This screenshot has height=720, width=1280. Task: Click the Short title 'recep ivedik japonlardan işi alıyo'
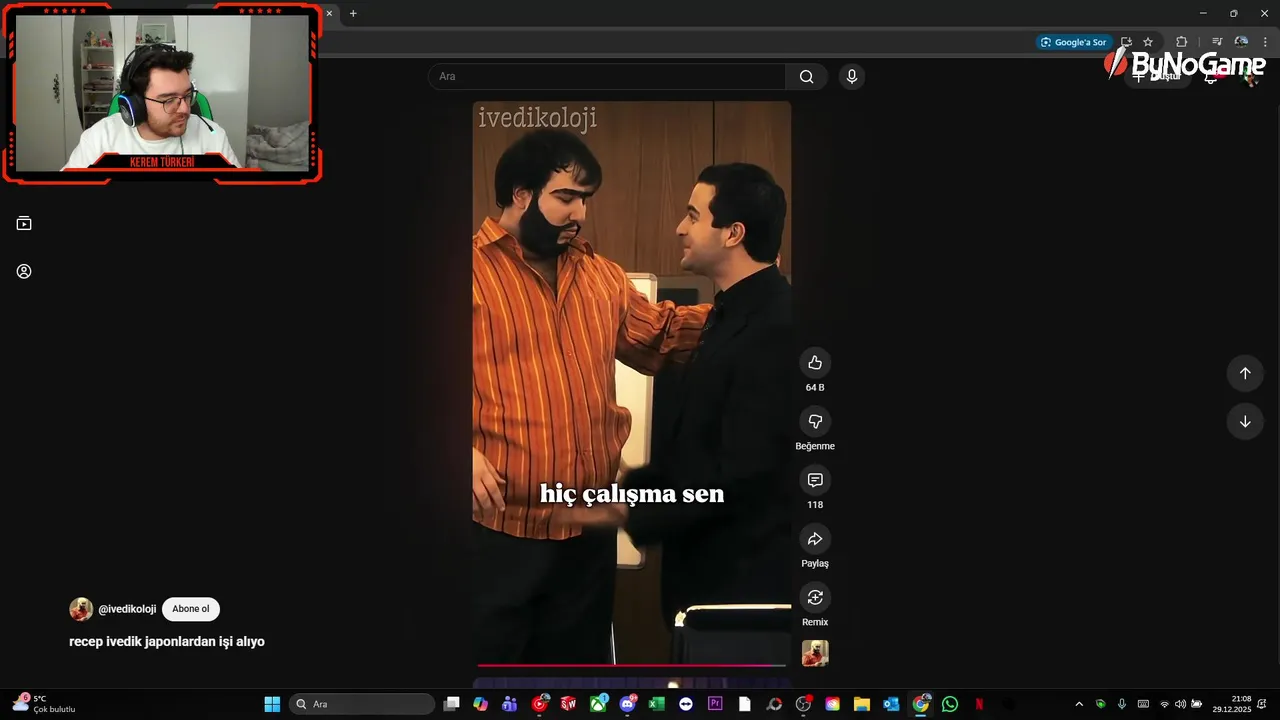(x=167, y=641)
